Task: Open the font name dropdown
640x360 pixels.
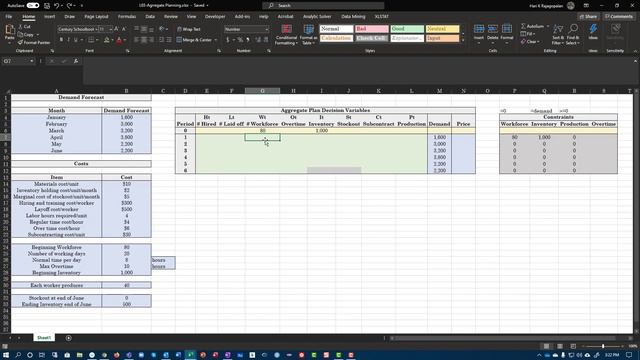Action: click(96, 29)
